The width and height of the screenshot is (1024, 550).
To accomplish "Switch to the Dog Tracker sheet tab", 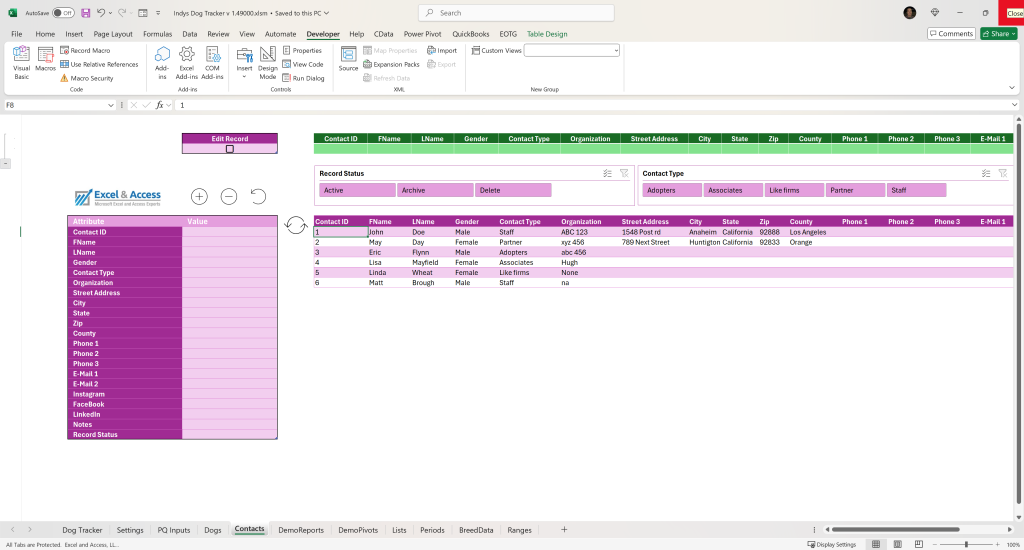I will pyautogui.click(x=82, y=530).
